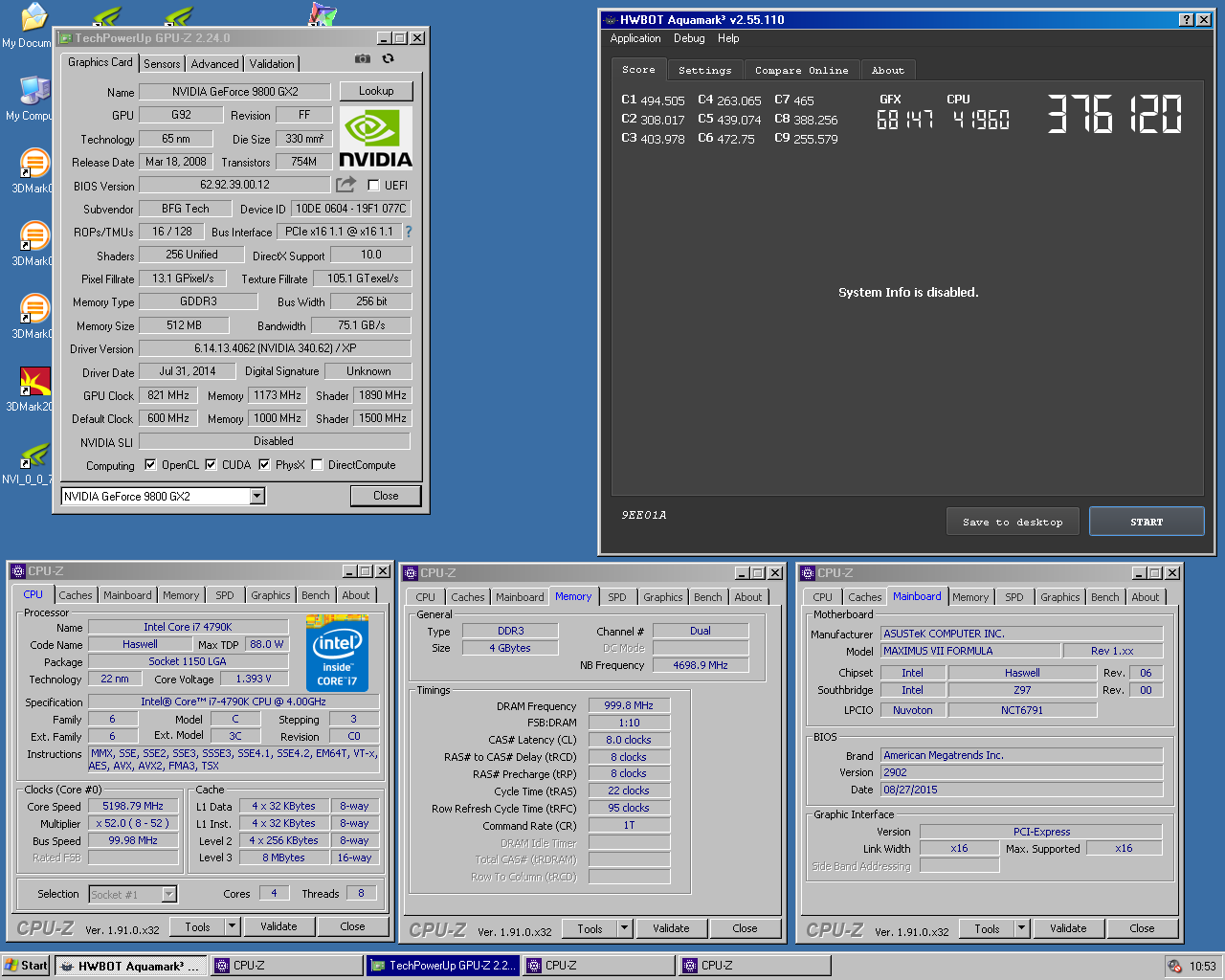Click the GPU-Z title bar application icon
Screen dimensions: 1225x980
65,38
